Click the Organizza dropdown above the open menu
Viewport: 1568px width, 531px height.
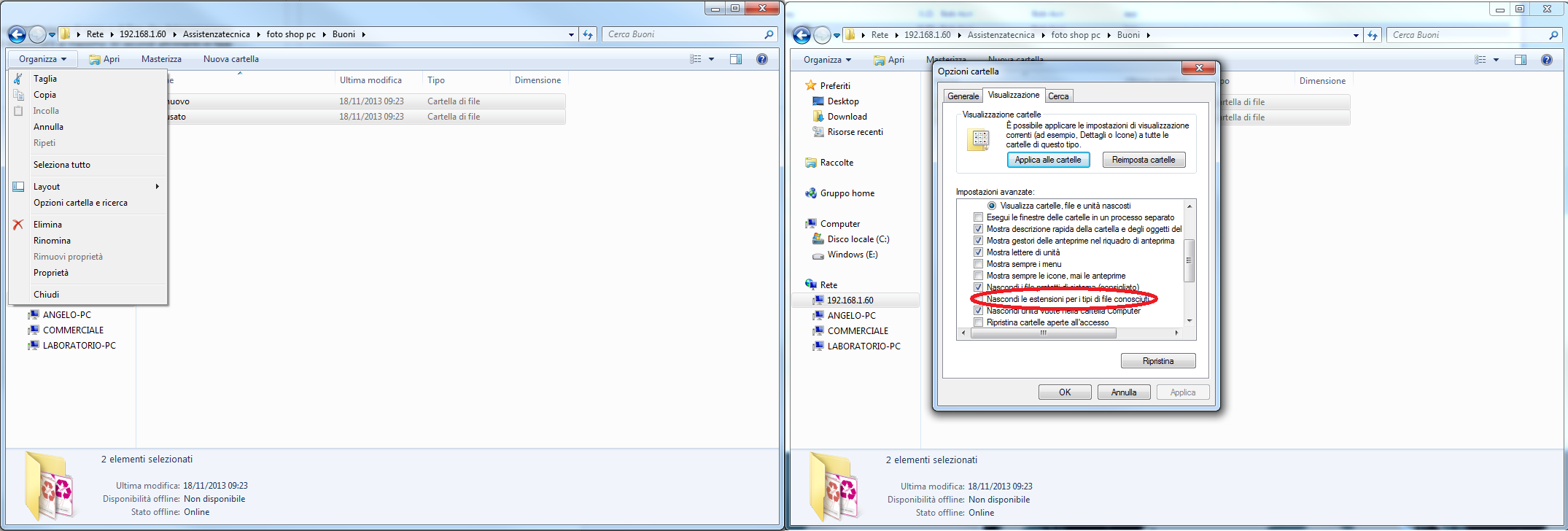[42, 59]
